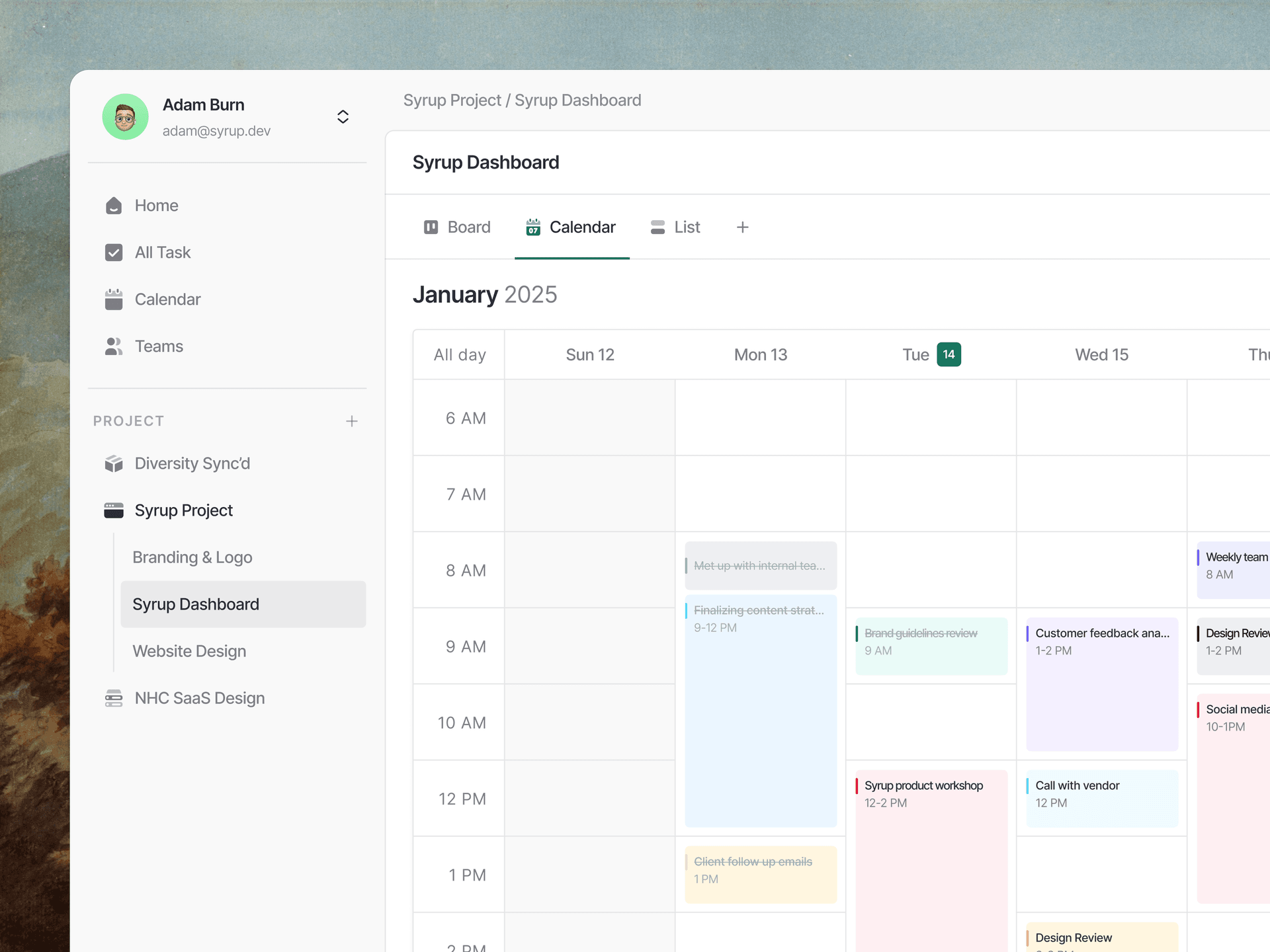Screen dimensions: 1270x952
Task: Select the Website Design page
Action: click(189, 651)
